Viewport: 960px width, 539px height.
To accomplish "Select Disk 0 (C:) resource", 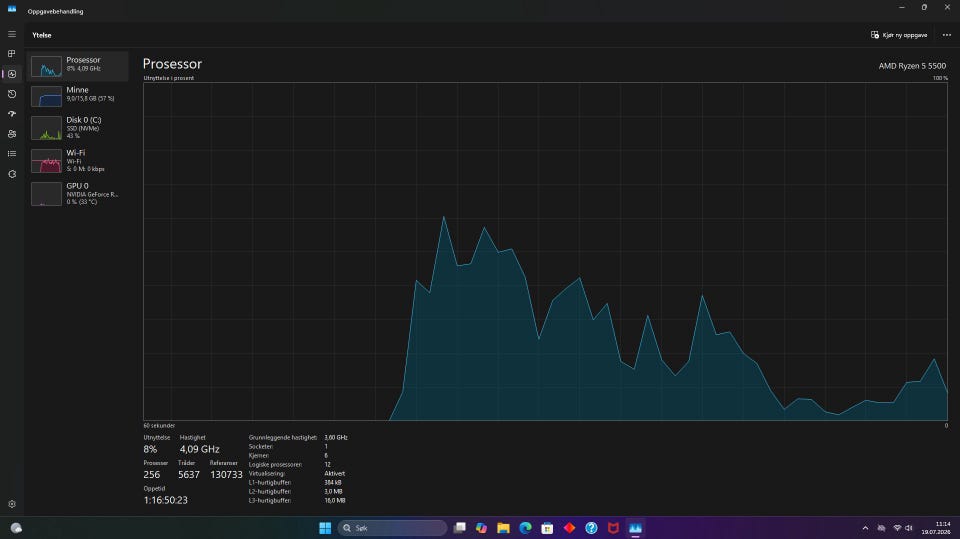I will [78, 128].
